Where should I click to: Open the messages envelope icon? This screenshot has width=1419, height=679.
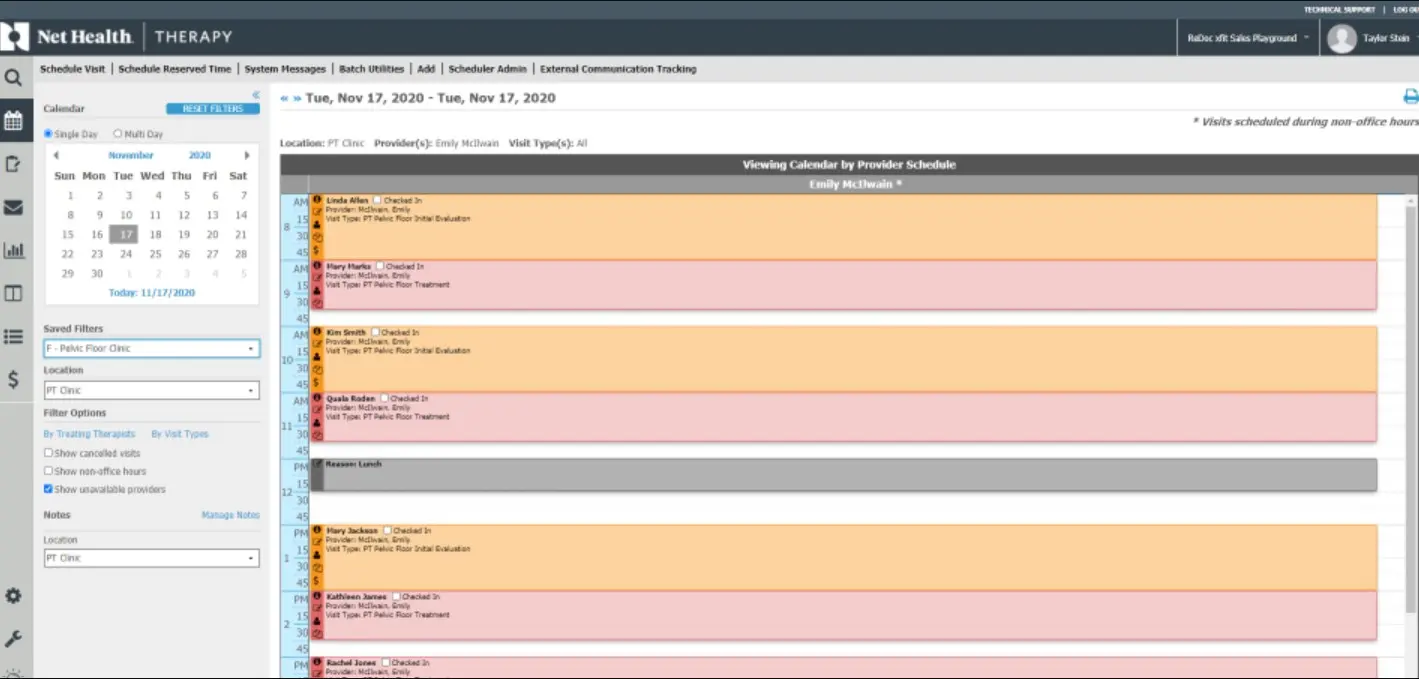(x=14, y=207)
